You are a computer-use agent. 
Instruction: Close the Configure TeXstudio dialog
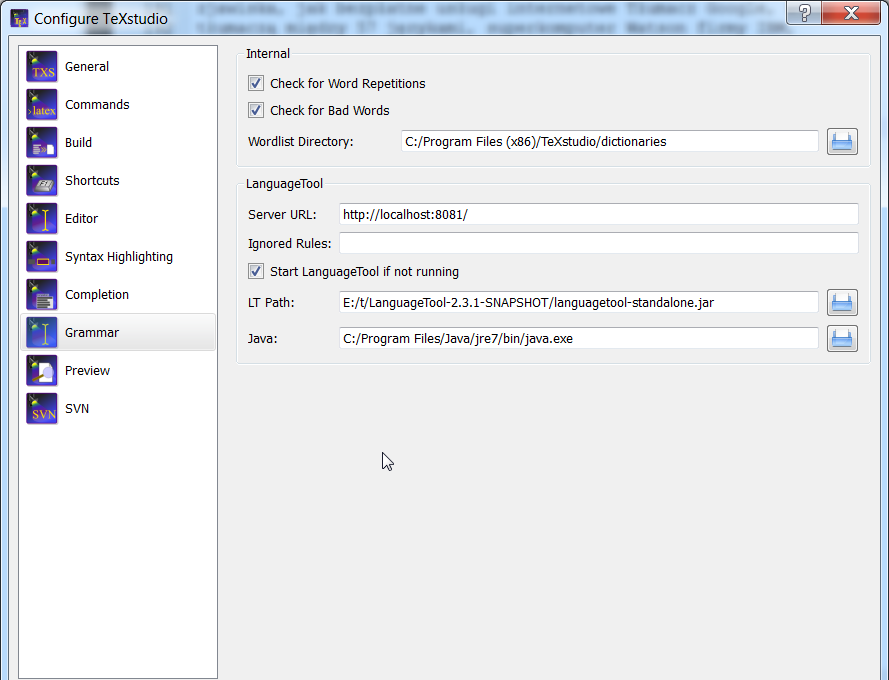[x=850, y=12]
